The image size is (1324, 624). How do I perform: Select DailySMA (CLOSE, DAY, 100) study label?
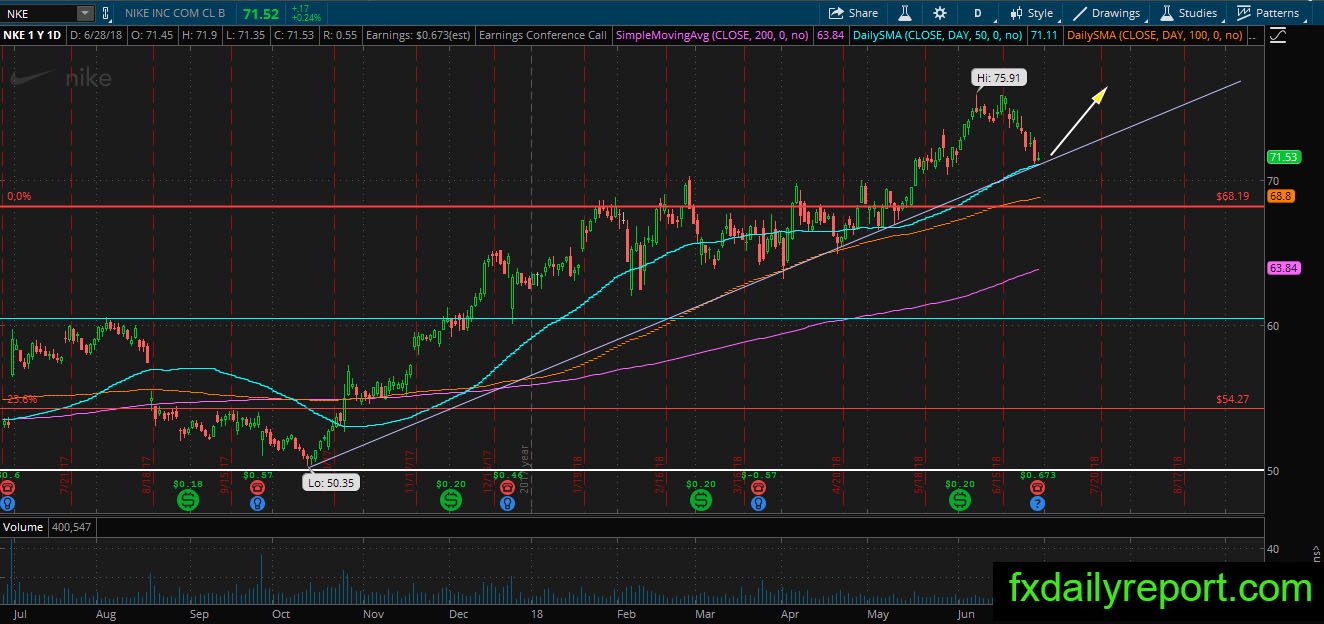coord(1155,35)
